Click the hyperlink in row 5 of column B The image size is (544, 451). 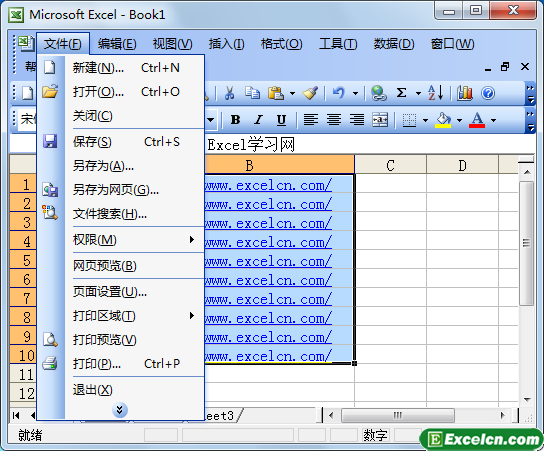[x=268, y=261]
